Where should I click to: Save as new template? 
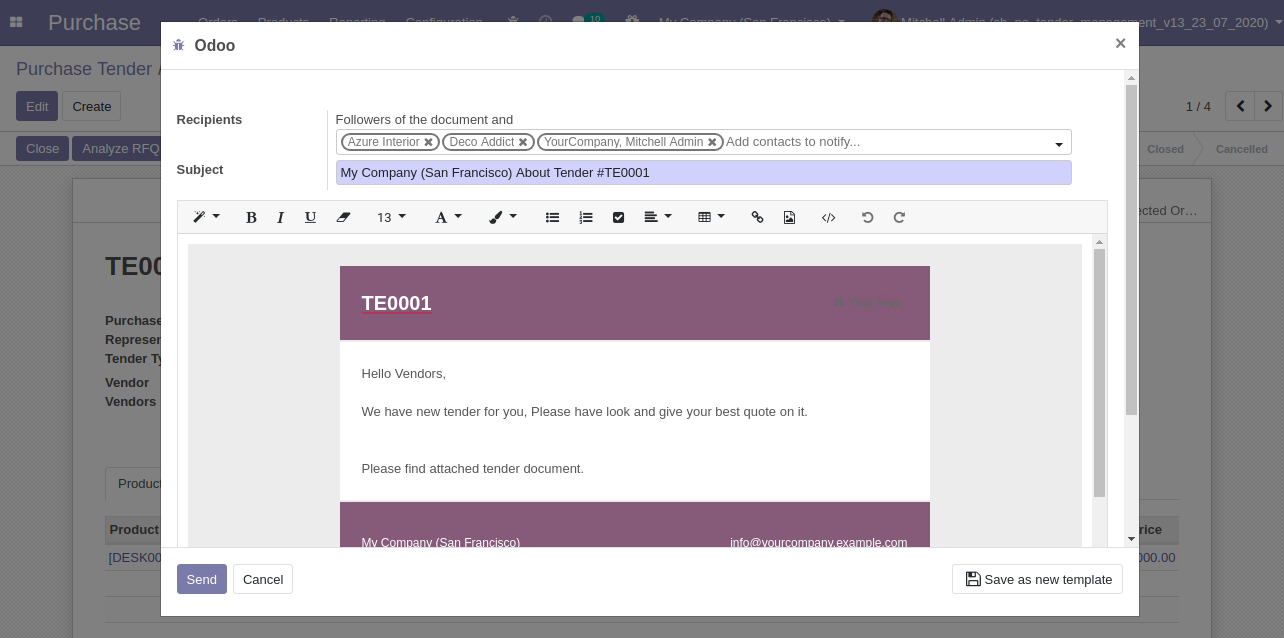coord(1037,579)
